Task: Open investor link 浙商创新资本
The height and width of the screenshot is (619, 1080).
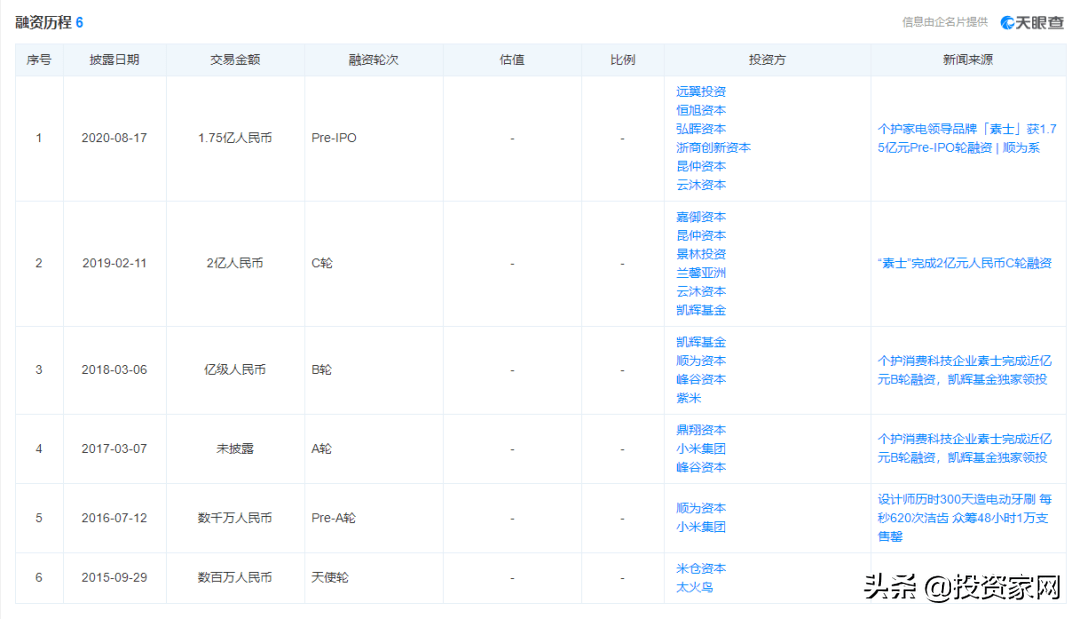Action: click(x=713, y=147)
